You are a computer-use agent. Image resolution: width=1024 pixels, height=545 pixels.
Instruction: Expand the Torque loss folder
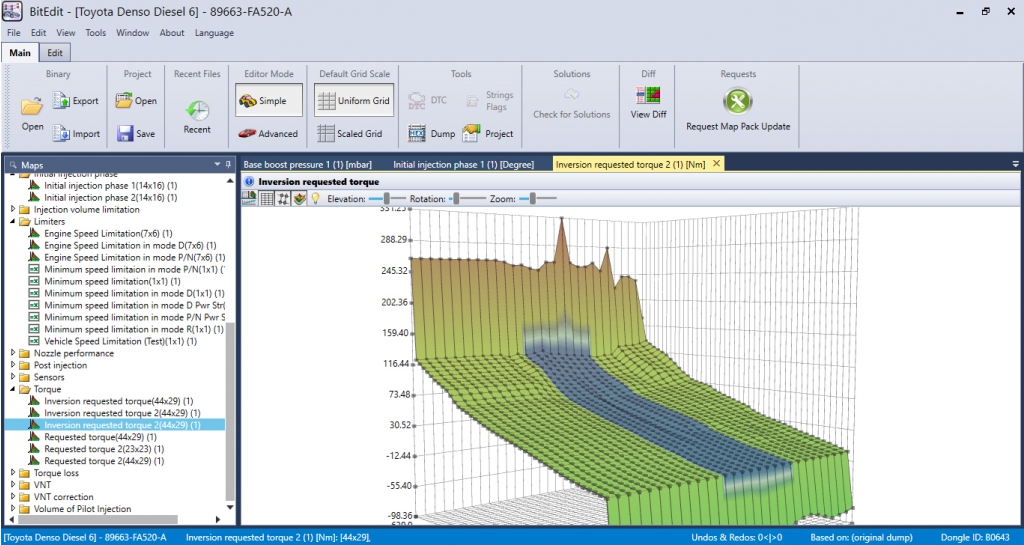pyautogui.click(x=13, y=473)
